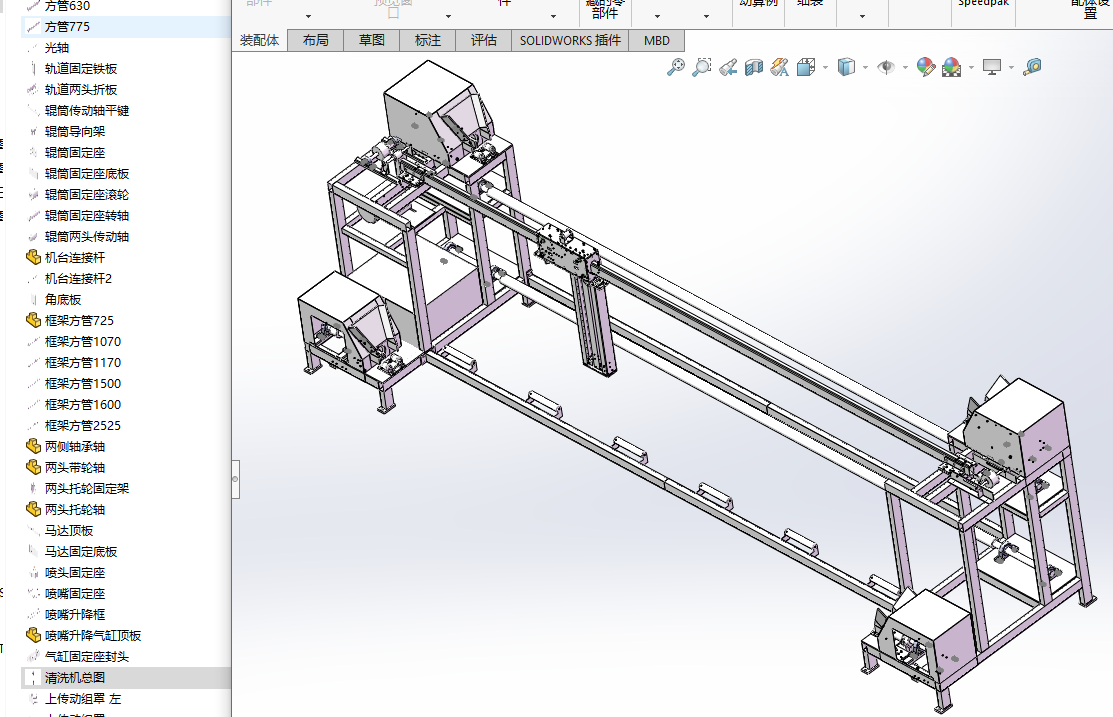Image resolution: width=1113 pixels, height=717 pixels.
Task: Click the Zoom to Fit icon
Action: 676,67
